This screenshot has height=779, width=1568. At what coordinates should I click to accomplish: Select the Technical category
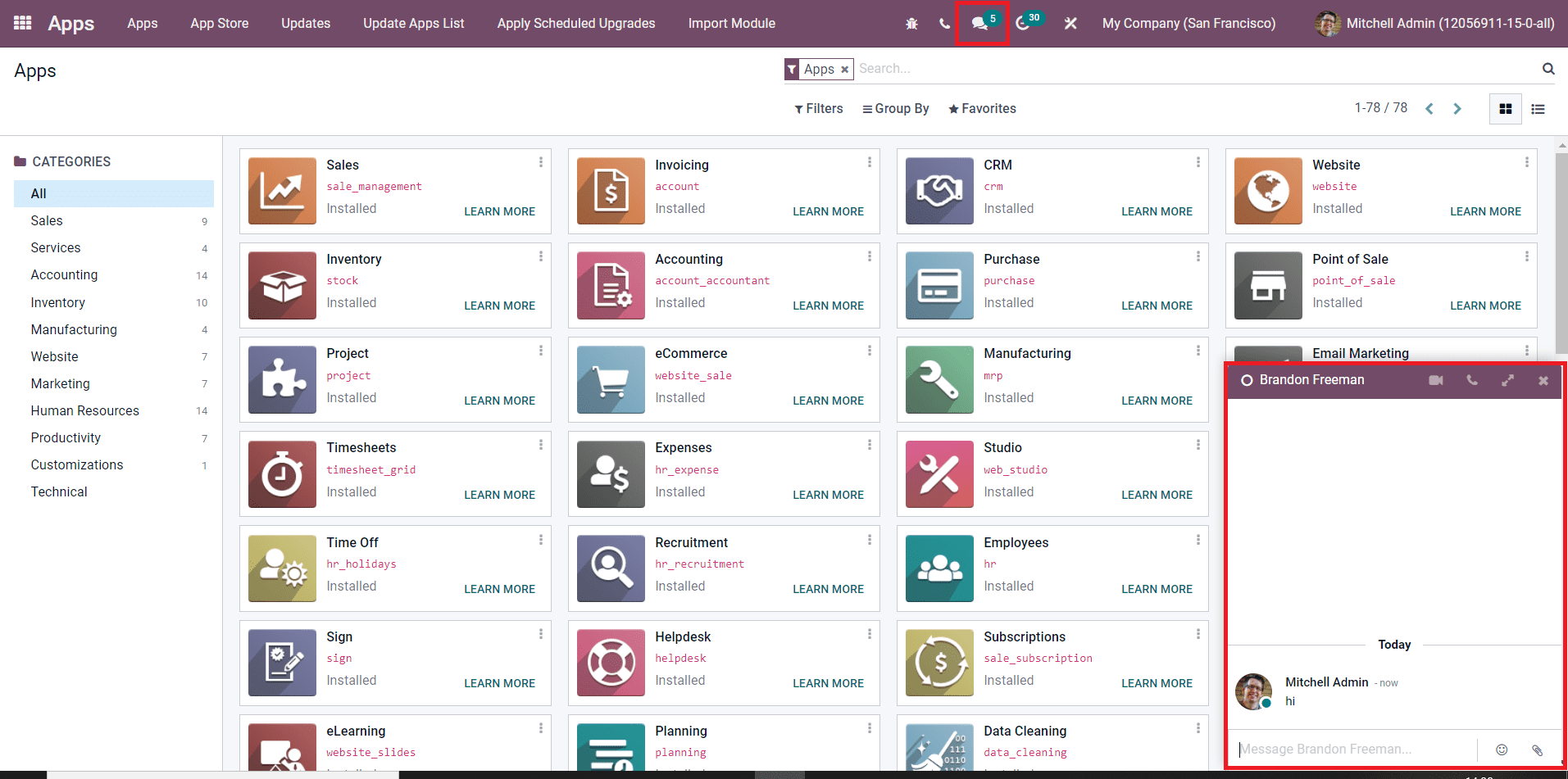[x=114, y=491]
